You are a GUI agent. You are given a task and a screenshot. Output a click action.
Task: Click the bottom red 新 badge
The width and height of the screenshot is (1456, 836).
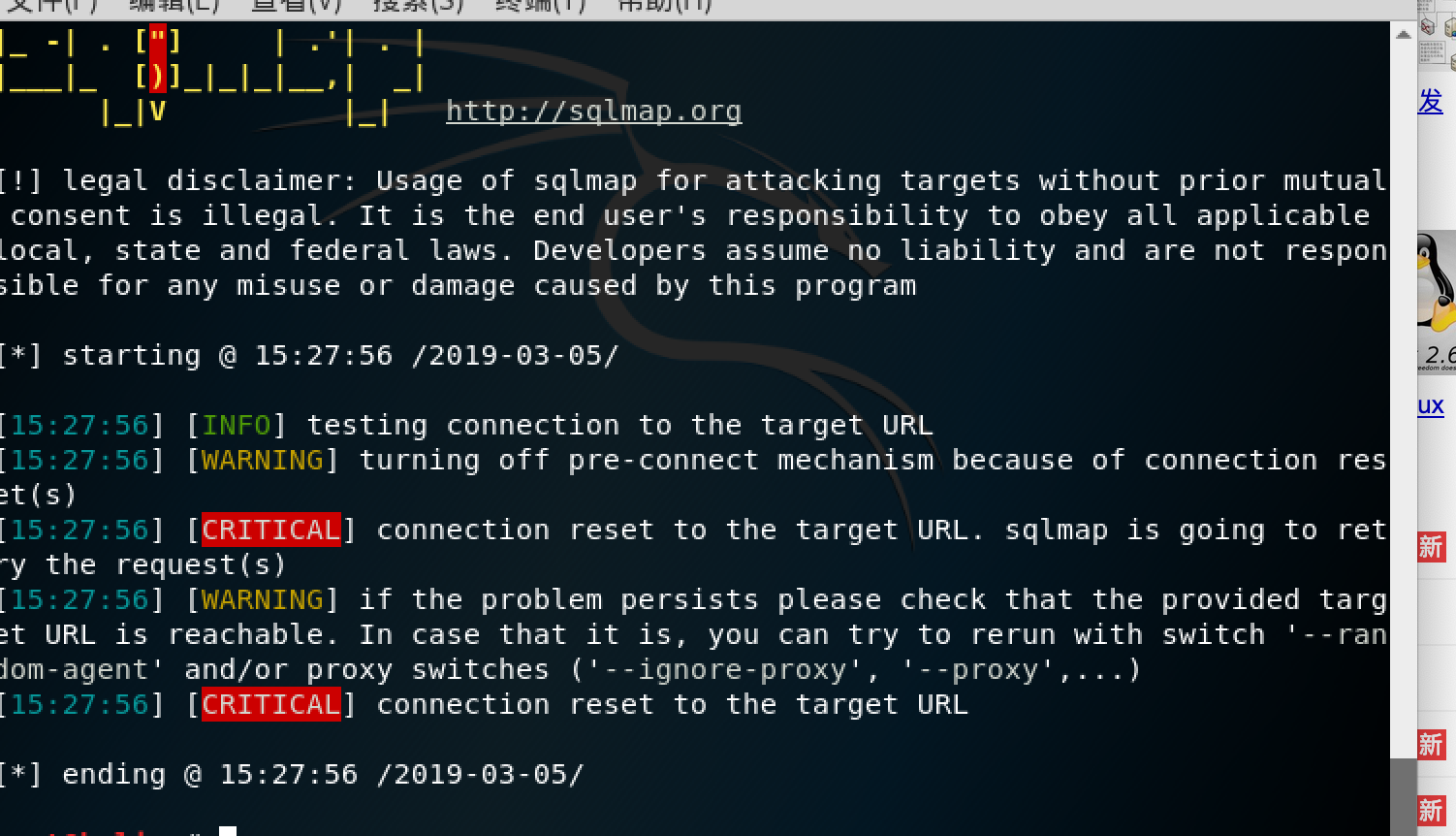1431,811
